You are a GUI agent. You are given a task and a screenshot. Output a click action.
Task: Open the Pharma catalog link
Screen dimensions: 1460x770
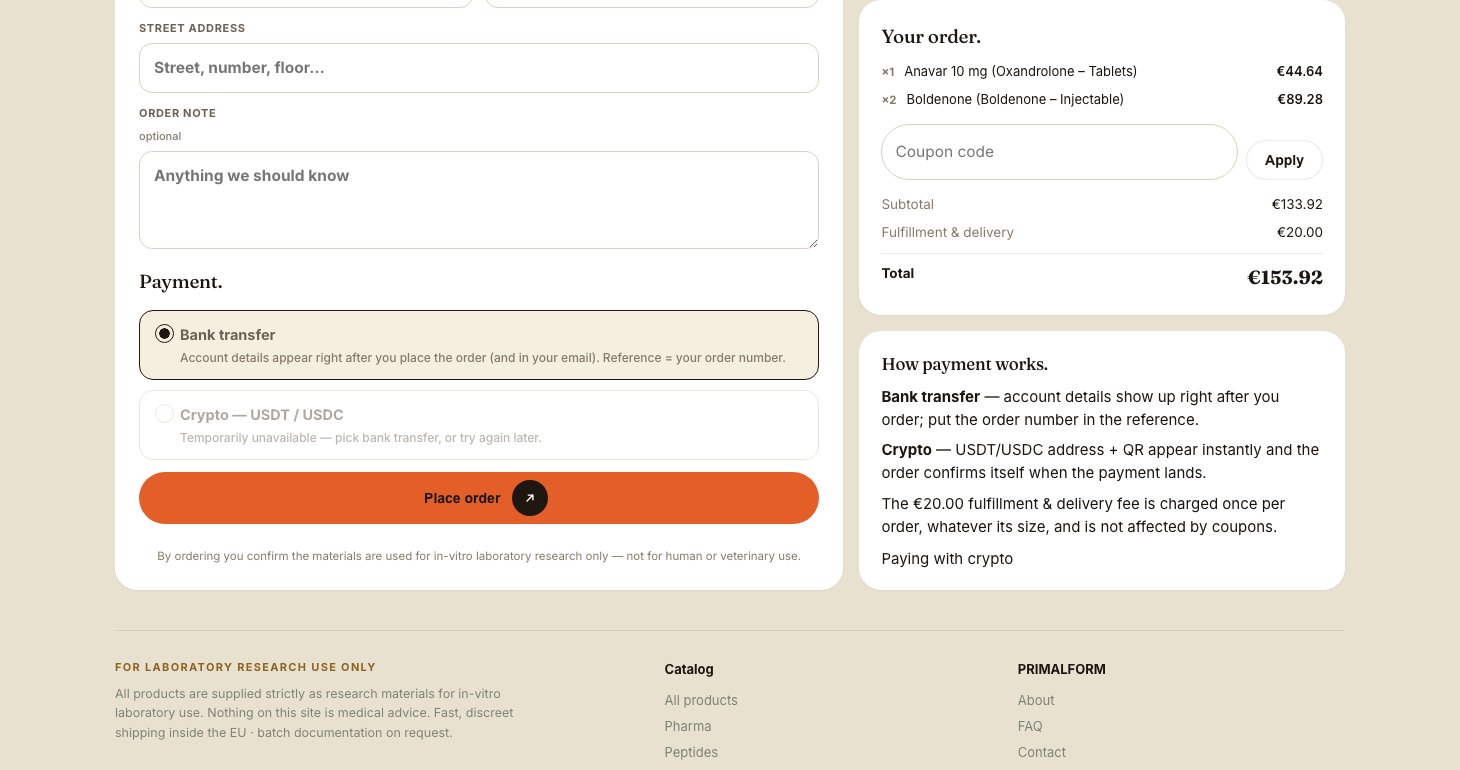click(x=688, y=726)
